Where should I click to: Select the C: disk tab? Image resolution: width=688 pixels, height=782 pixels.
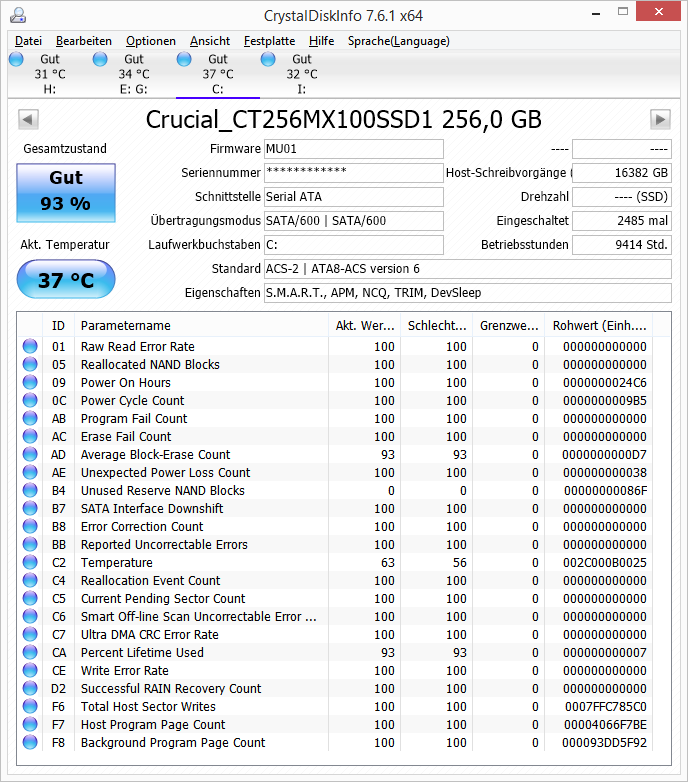[x=218, y=74]
